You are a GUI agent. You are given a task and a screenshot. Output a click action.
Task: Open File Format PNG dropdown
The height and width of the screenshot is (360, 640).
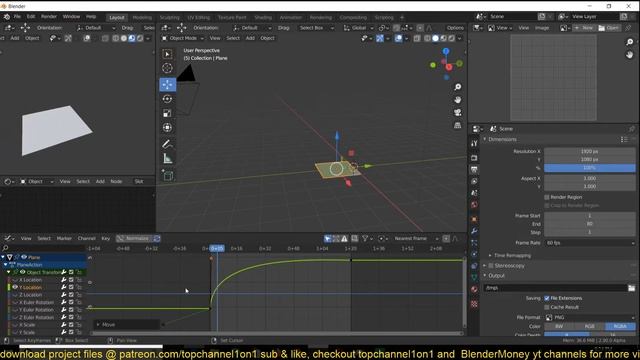coord(590,318)
